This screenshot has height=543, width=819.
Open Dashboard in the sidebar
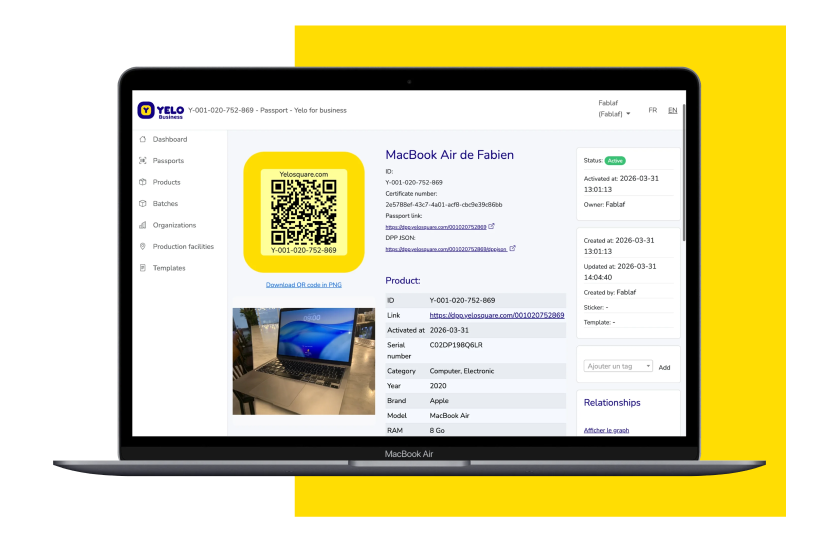pos(170,139)
